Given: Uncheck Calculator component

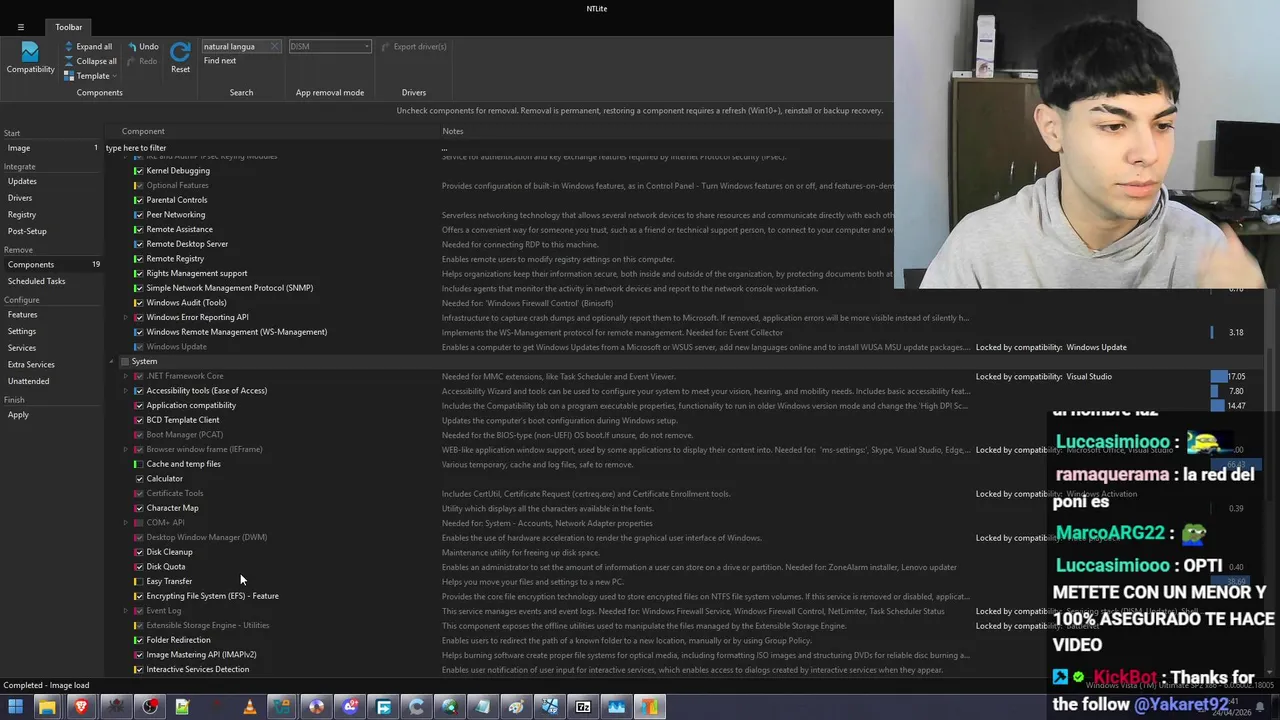Looking at the screenshot, I should click(139, 479).
